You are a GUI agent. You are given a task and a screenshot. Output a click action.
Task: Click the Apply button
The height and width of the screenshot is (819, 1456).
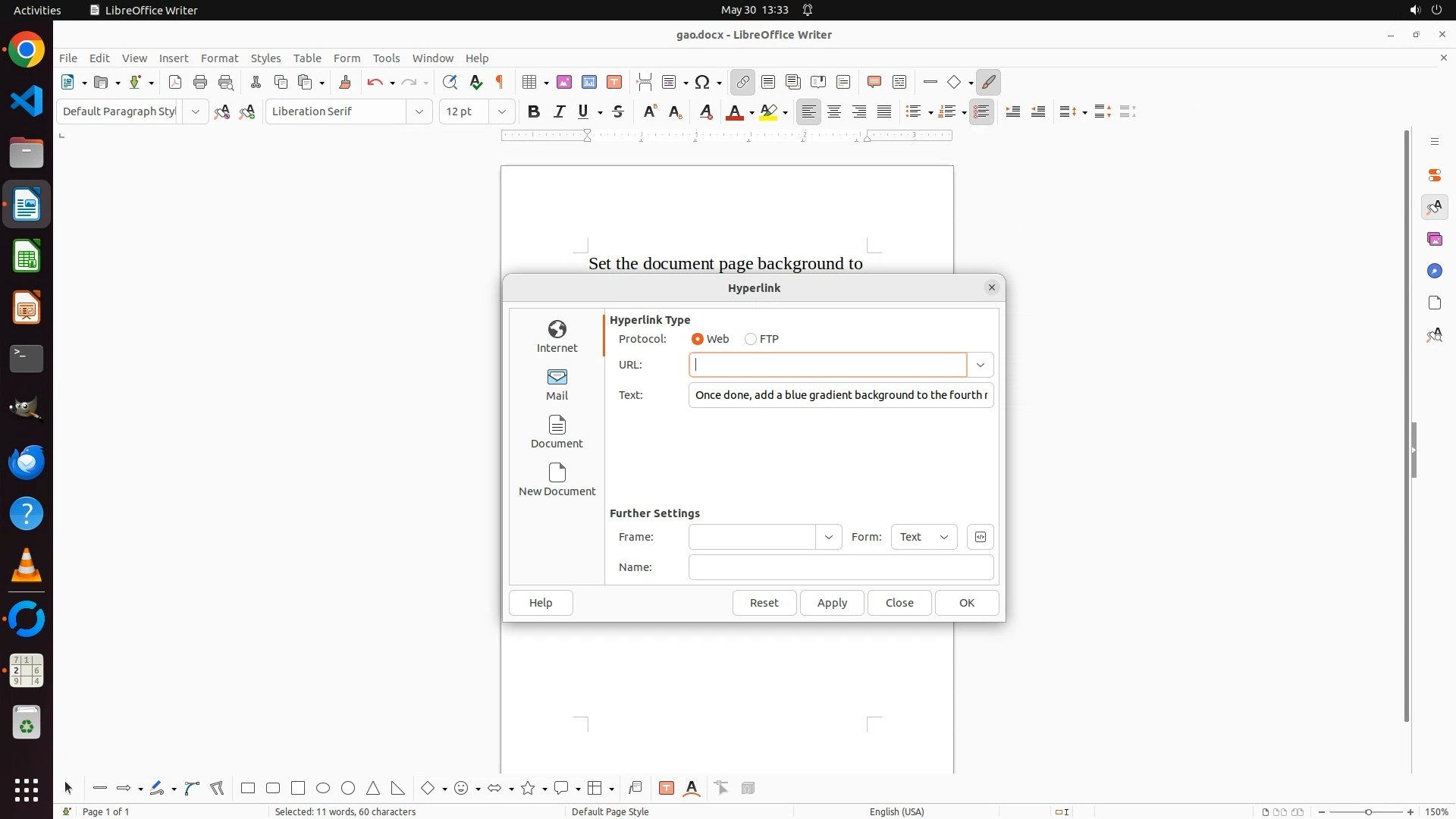coord(832,603)
